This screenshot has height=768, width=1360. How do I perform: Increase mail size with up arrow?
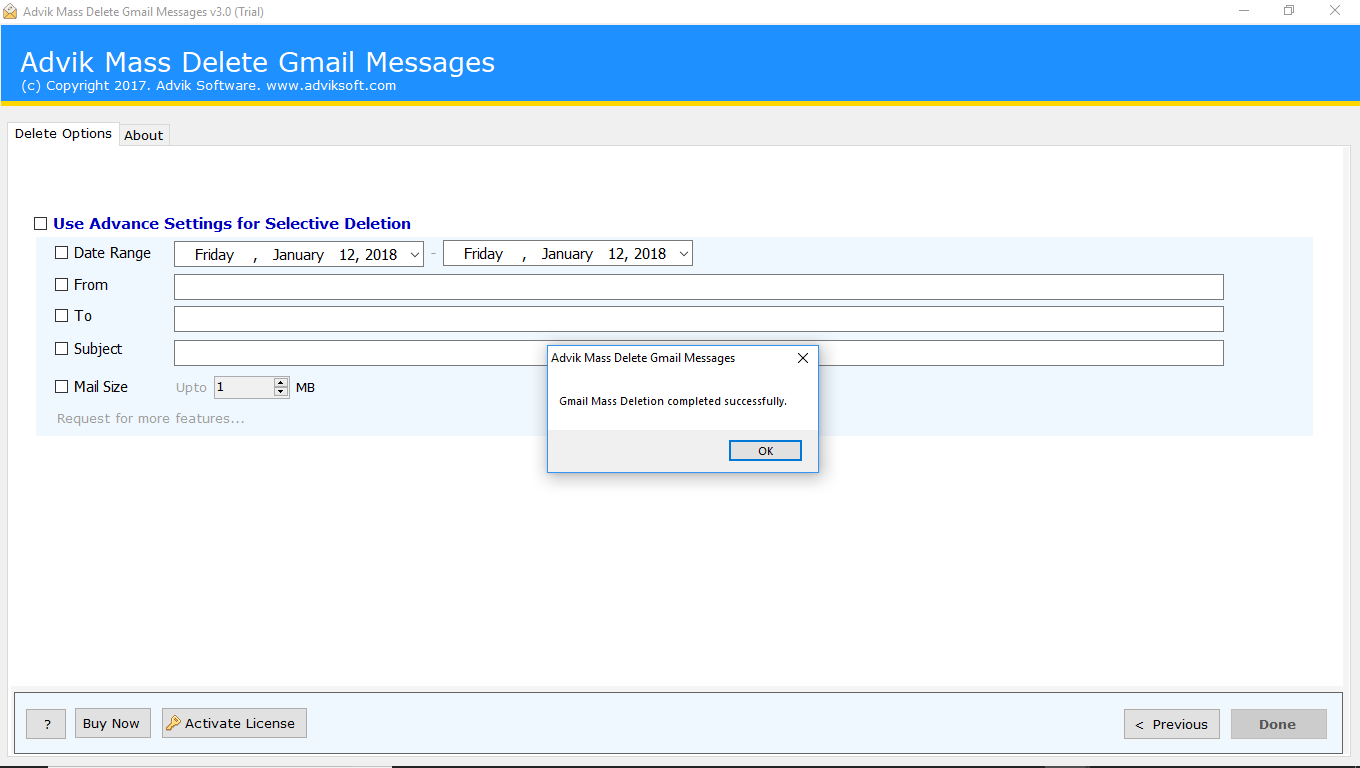pyautogui.click(x=281, y=382)
